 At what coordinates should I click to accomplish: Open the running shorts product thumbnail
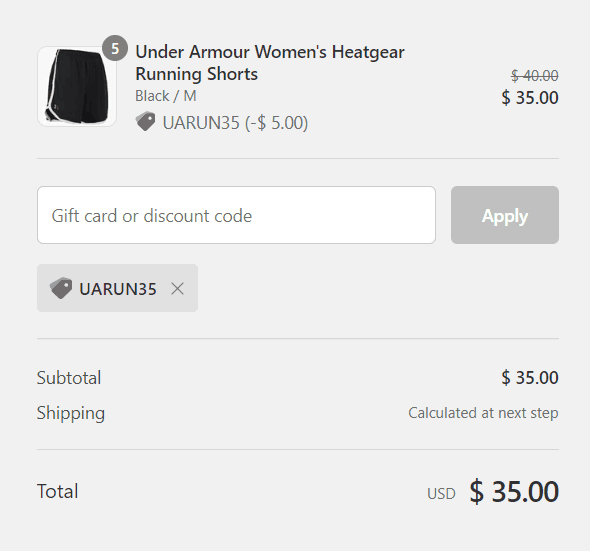[x=77, y=86]
